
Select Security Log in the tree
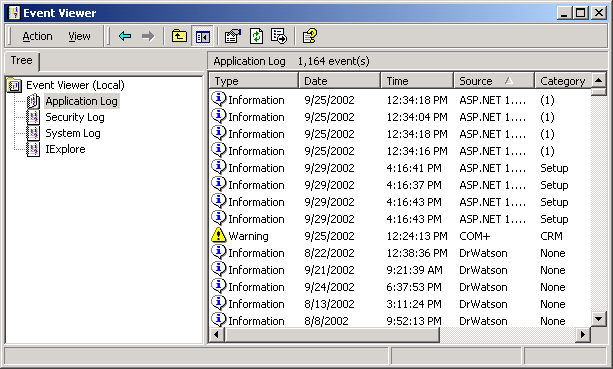click(75, 117)
